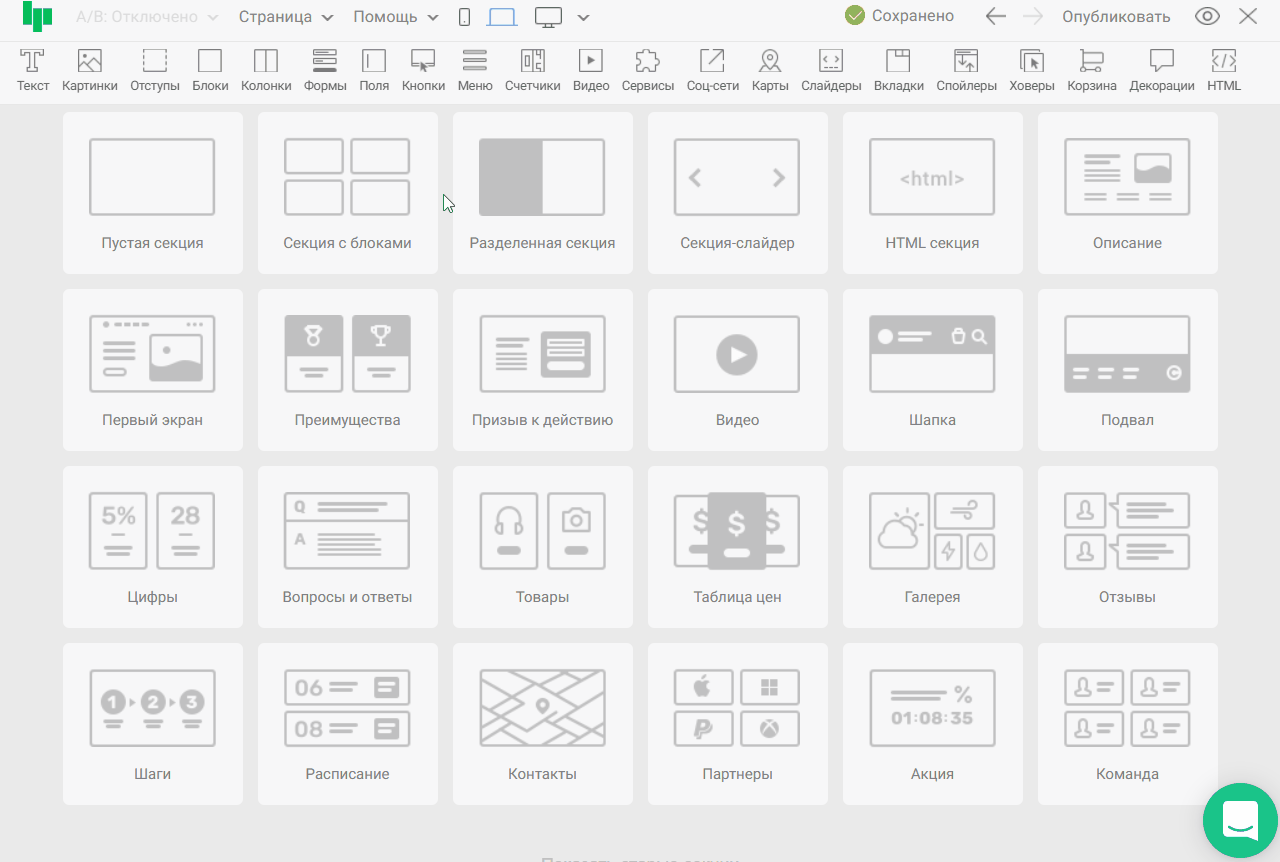Open the HTML widget icon

(x=1223, y=62)
